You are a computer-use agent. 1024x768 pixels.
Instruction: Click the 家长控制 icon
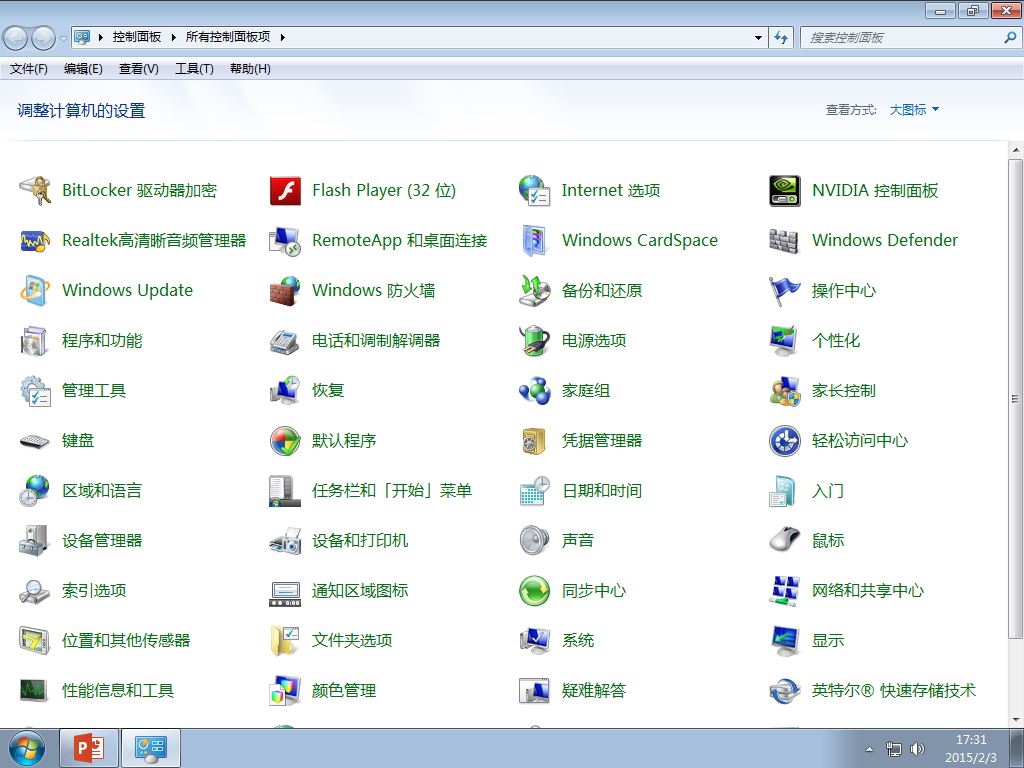(784, 391)
